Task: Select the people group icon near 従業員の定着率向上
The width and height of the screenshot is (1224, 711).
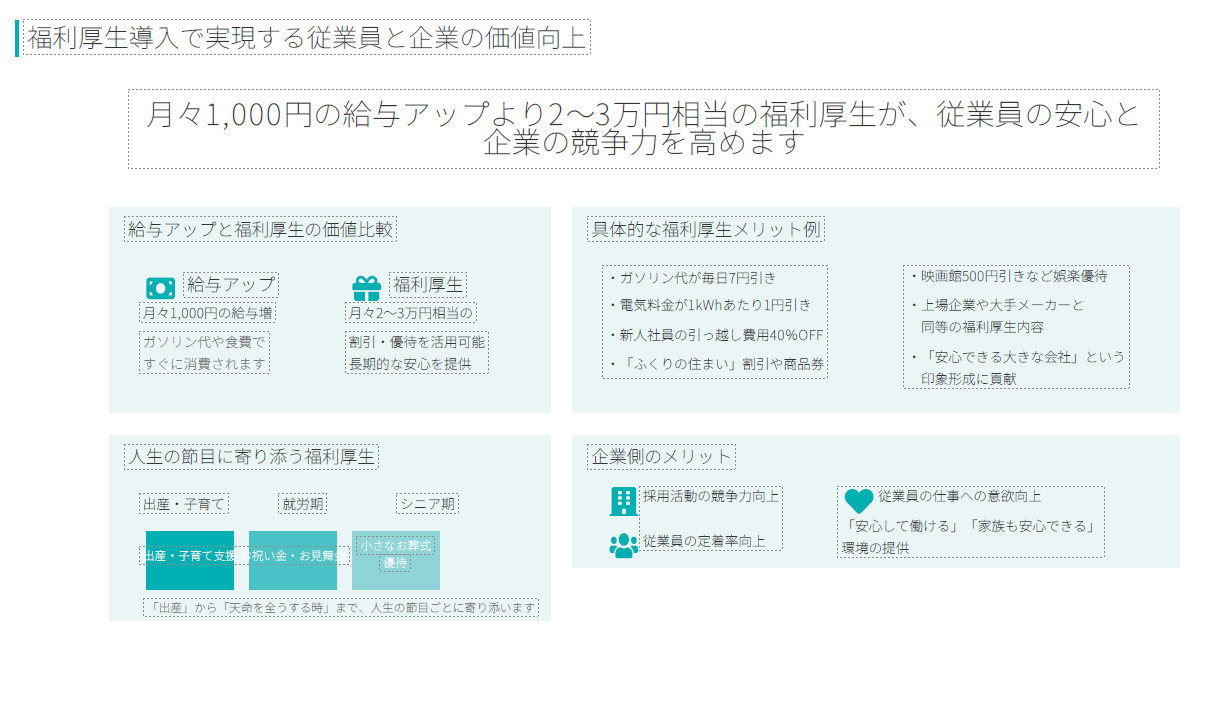Action: pyautogui.click(x=623, y=545)
